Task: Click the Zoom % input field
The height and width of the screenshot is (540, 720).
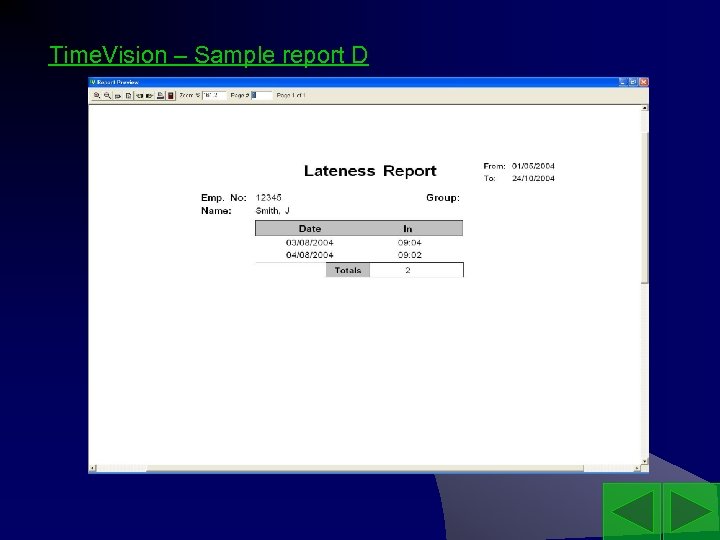Action: tap(214, 96)
